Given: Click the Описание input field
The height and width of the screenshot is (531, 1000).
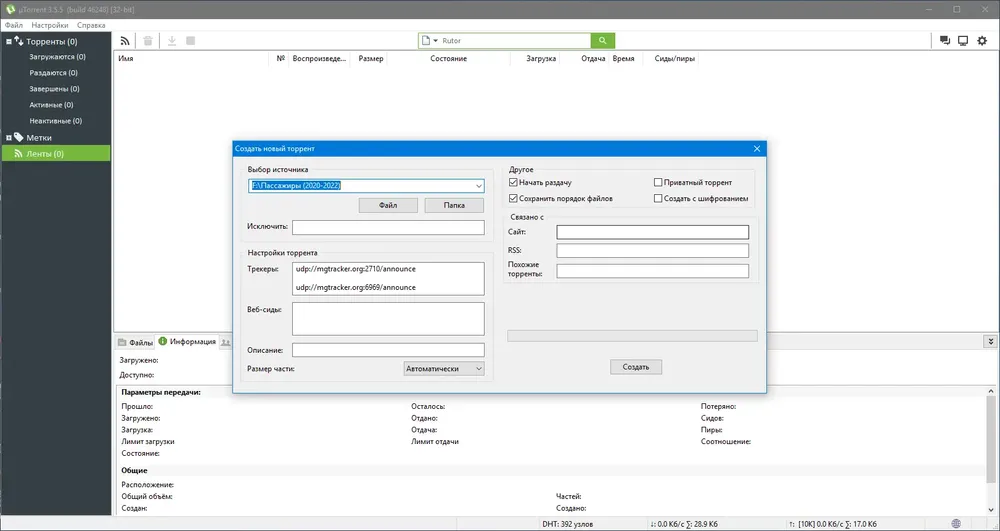Looking at the screenshot, I should pos(388,350).
